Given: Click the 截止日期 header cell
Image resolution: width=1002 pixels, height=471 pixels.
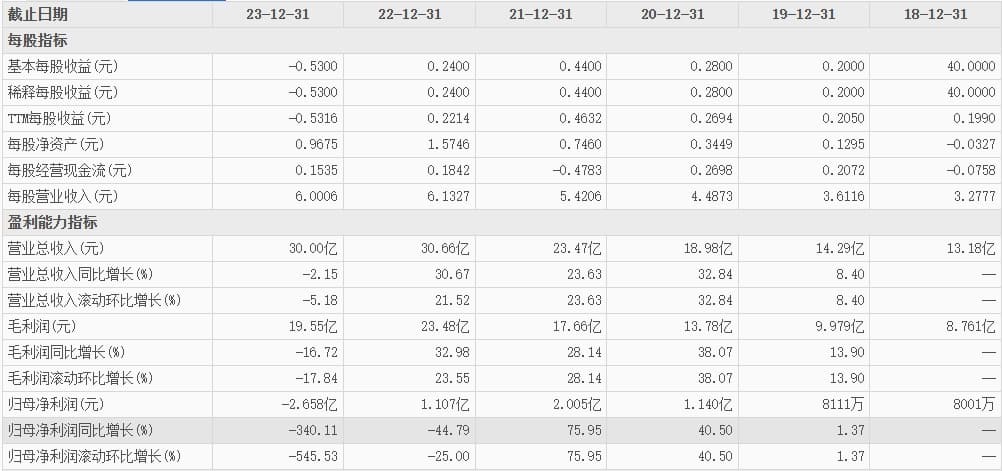Looking at the screenshot, I should [38, 14].
